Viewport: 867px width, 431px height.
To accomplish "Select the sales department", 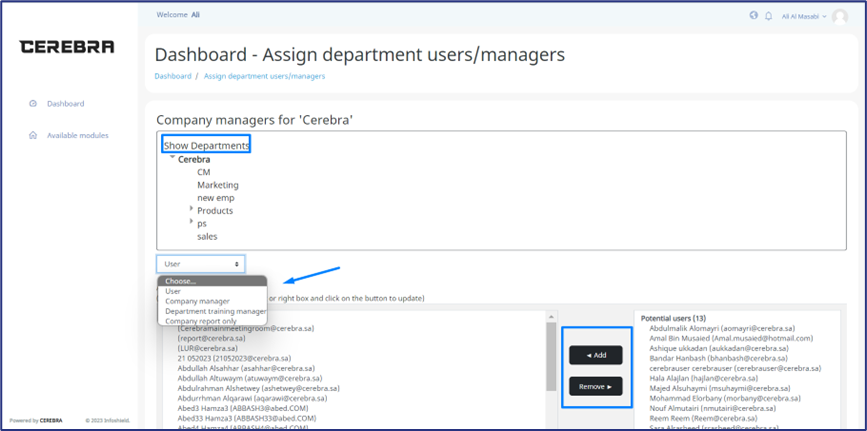I will 207,236.
